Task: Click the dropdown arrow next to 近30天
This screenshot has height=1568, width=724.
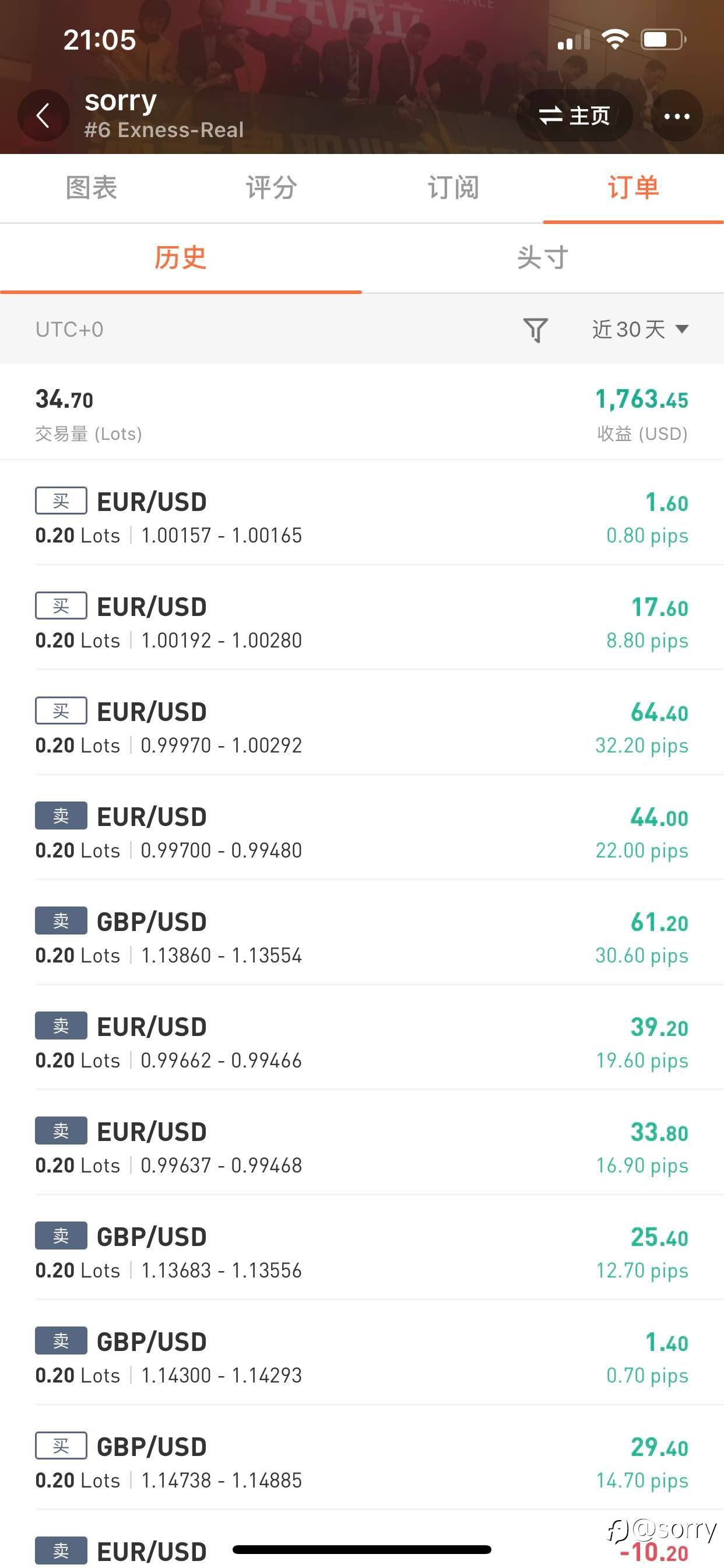Action: 682,330
